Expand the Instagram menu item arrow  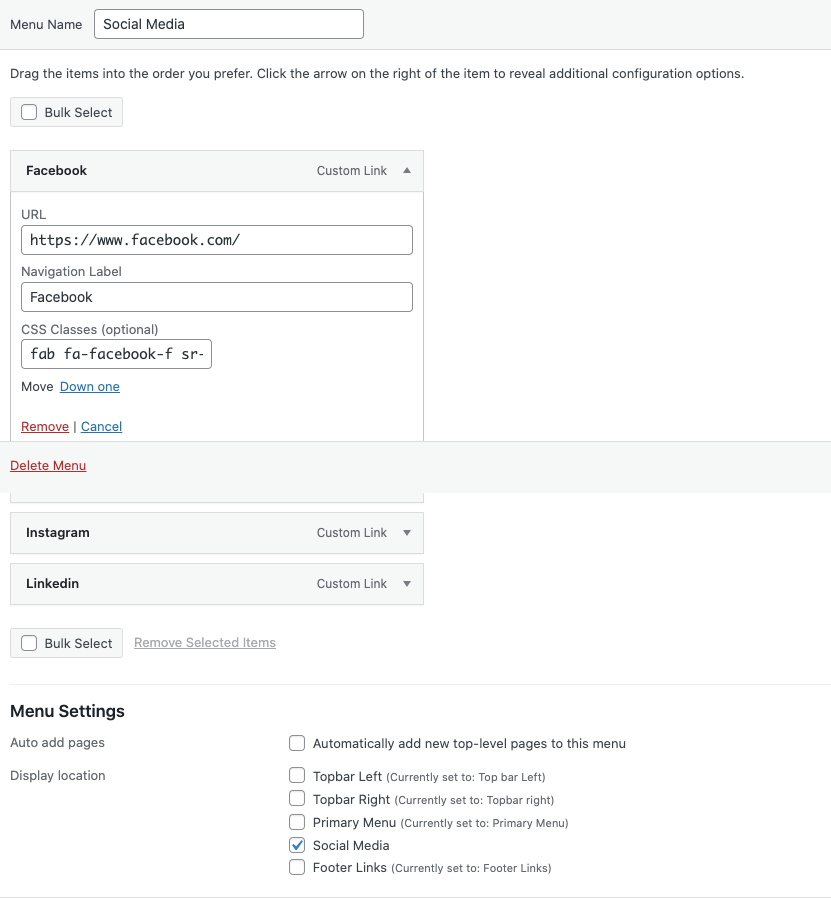tap(407, 533)
